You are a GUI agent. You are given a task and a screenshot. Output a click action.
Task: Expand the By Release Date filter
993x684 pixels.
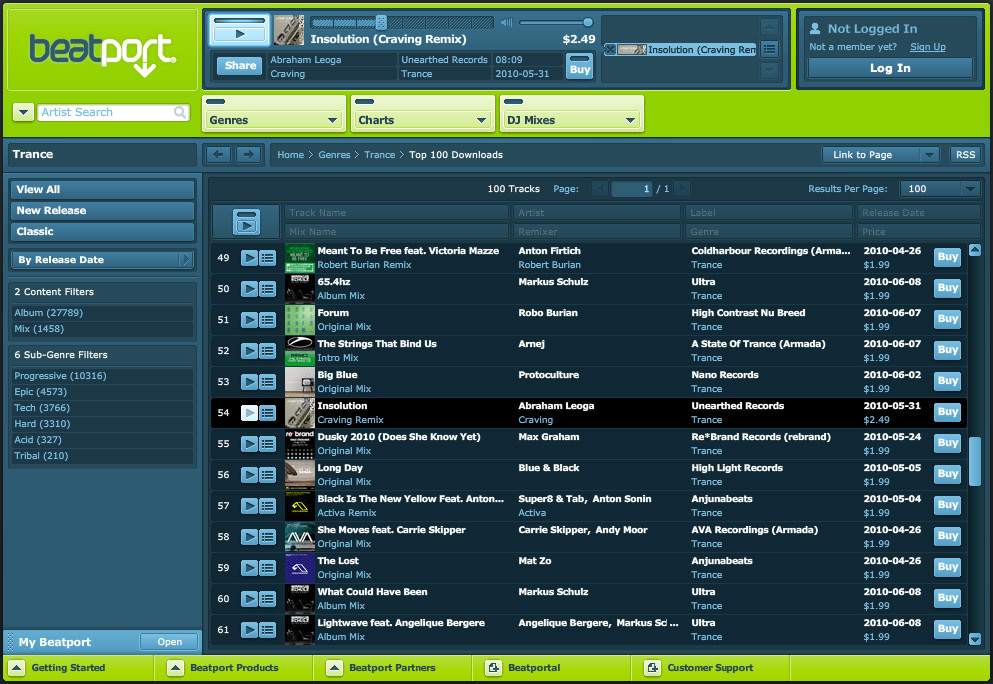click(x=101, y=260)
